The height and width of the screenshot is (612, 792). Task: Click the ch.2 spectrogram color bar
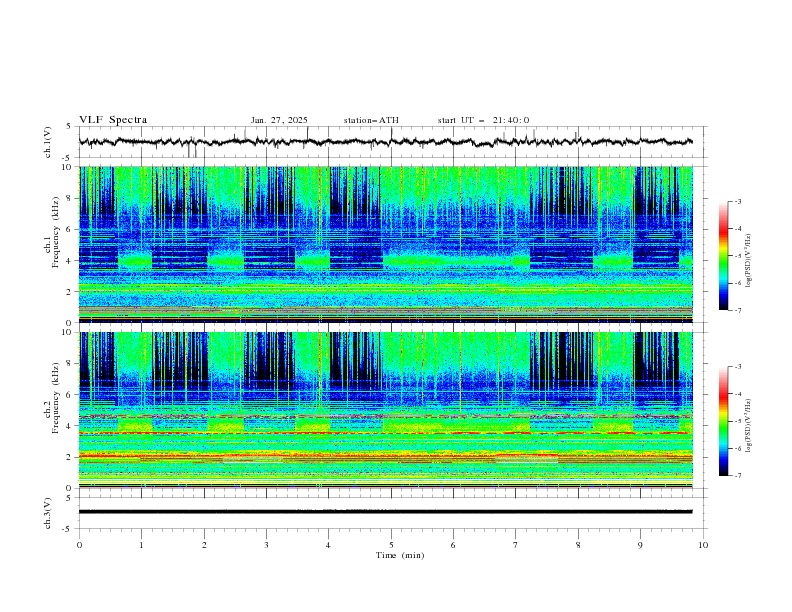click(723, 421)
